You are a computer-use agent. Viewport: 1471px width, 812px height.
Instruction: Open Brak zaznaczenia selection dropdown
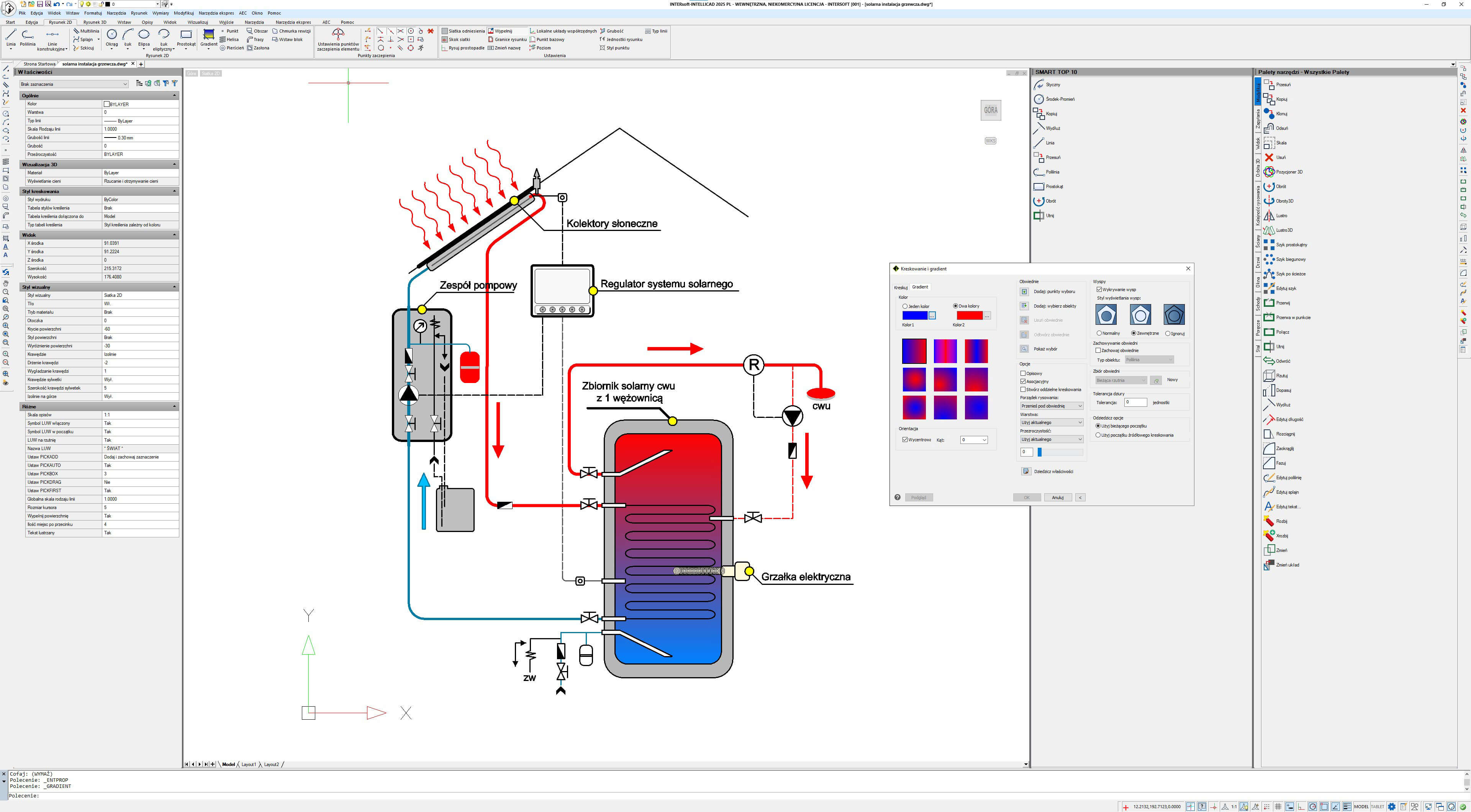(74, 85)
